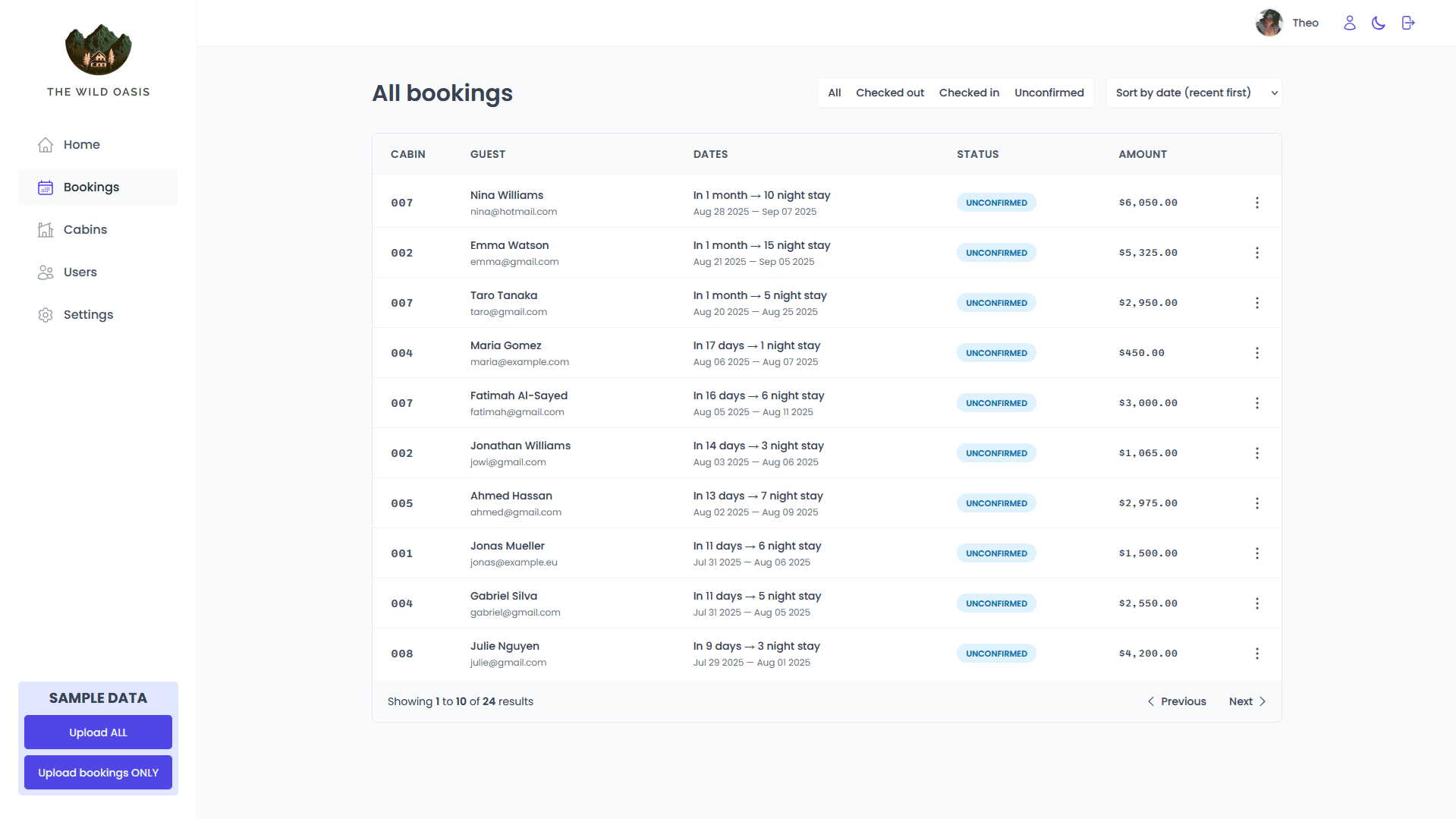The image size is (1456, 819).
Task: Open Settings using the gear icon
Action: tap(46, 314)
